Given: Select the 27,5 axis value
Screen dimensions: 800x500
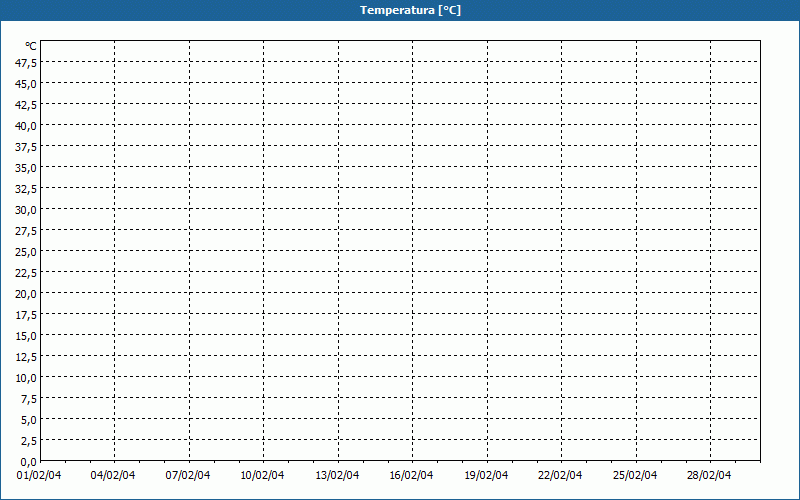Looking at the screenshot, I should pos(26,231).
